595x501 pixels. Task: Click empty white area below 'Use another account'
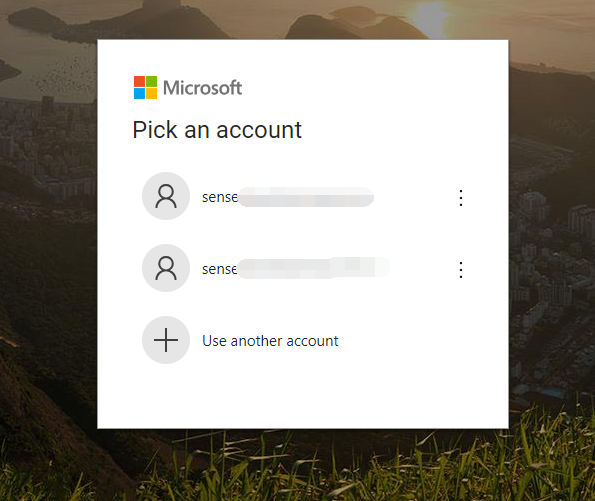click(303, 397)
